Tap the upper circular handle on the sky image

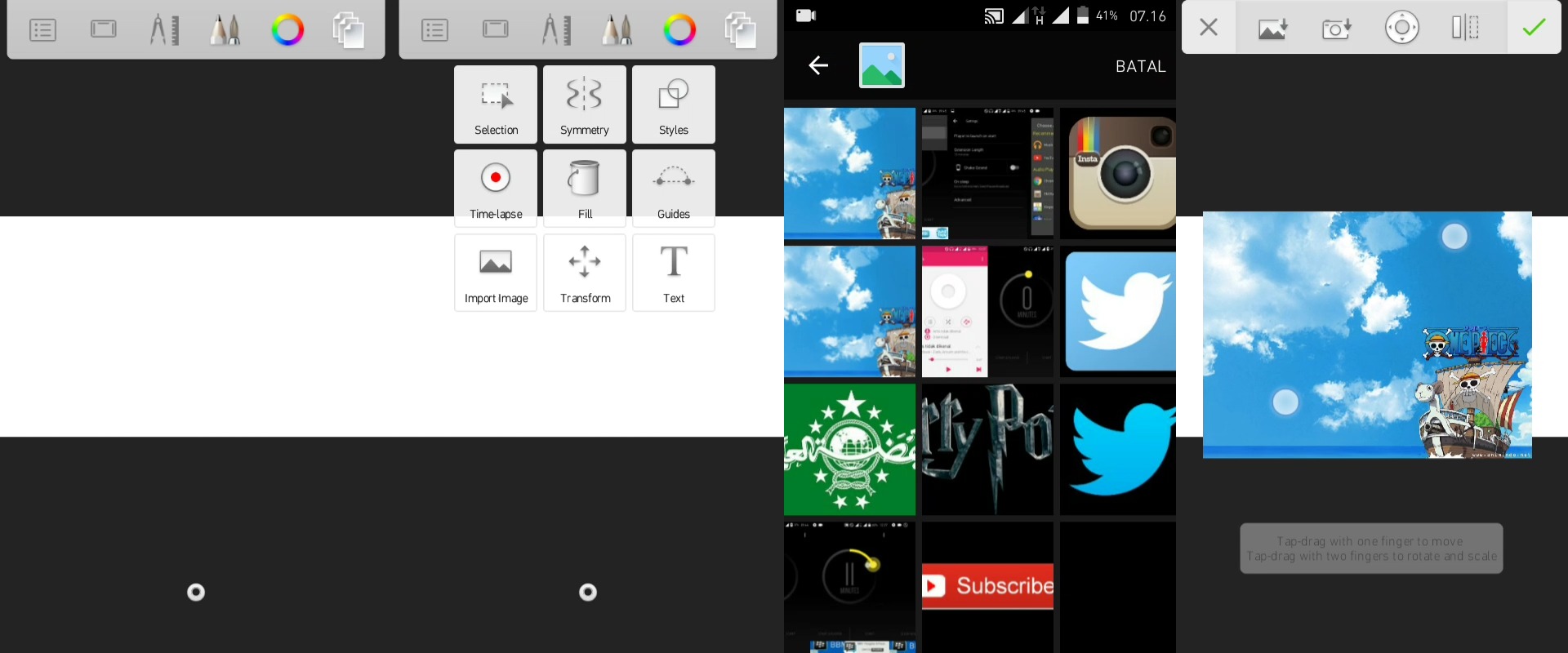1454,237
